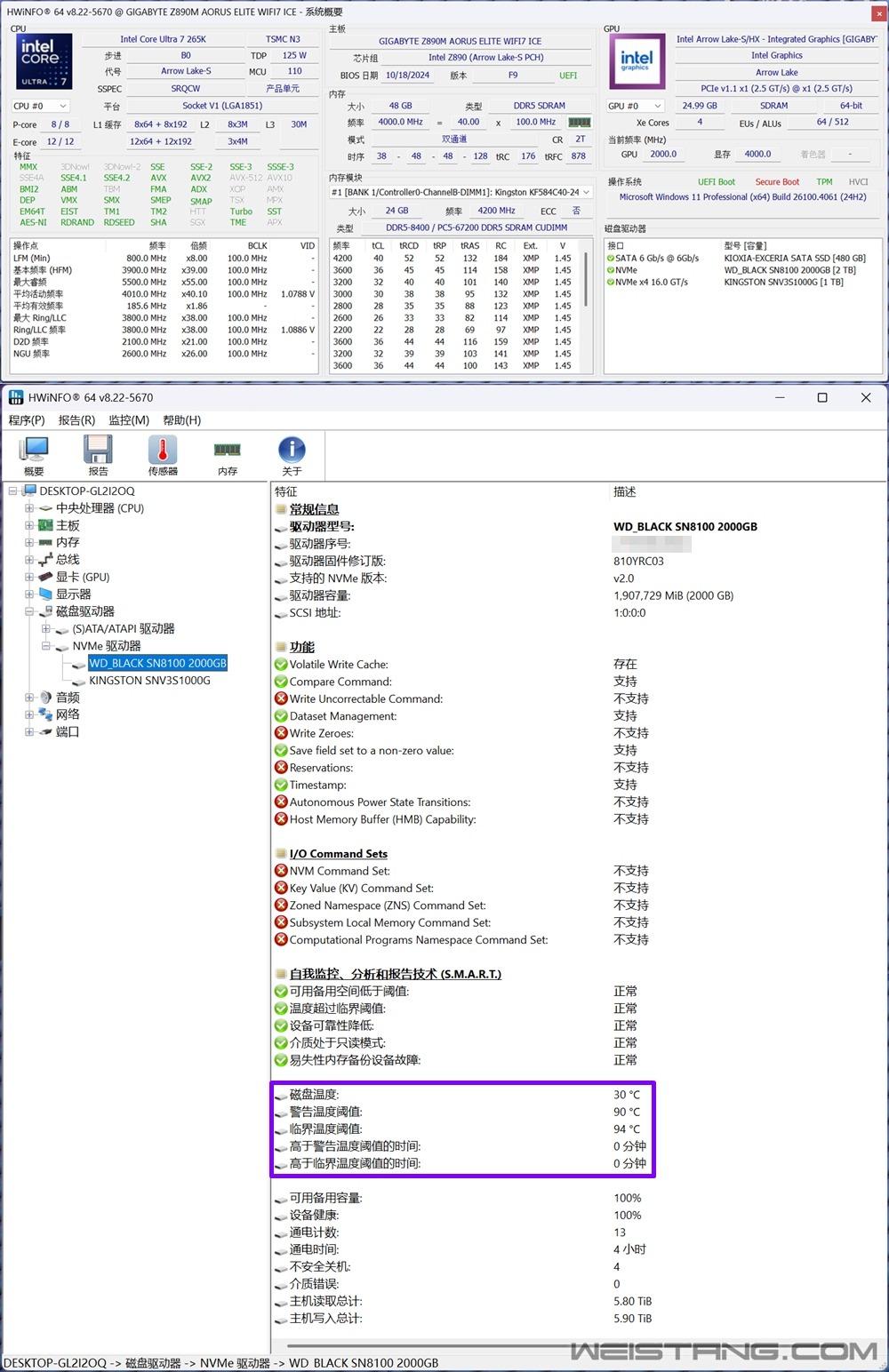The image size is (889, 1372).
Task: Expand the 端口 tree node
Action: coord(29,732)
